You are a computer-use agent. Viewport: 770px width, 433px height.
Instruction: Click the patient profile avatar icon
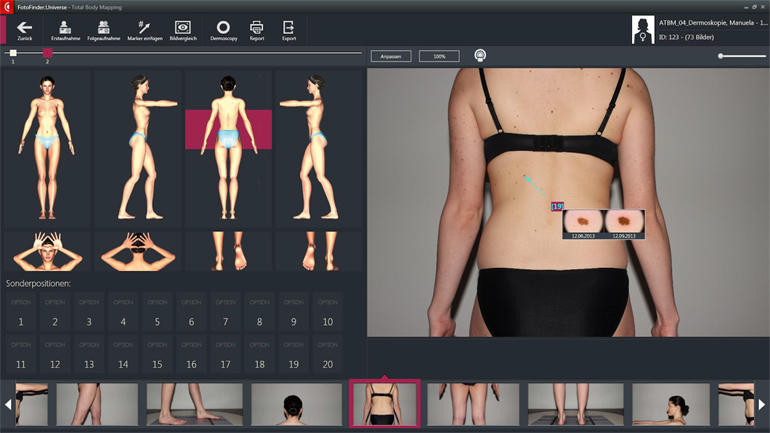644,30
